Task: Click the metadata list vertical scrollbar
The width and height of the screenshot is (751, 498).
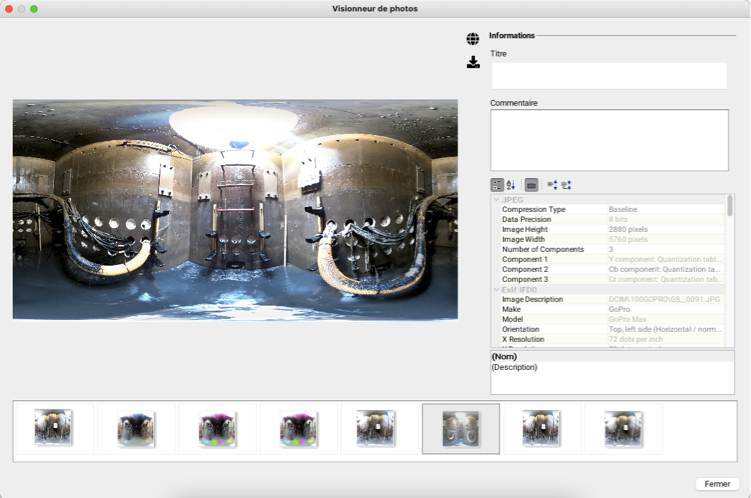Action: click(730, 206)
